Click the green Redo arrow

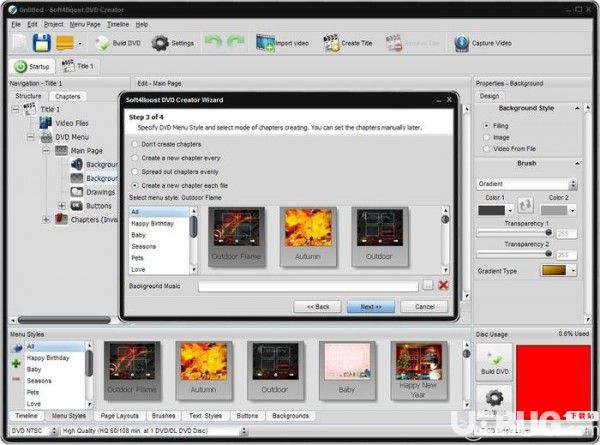(236, 42)
